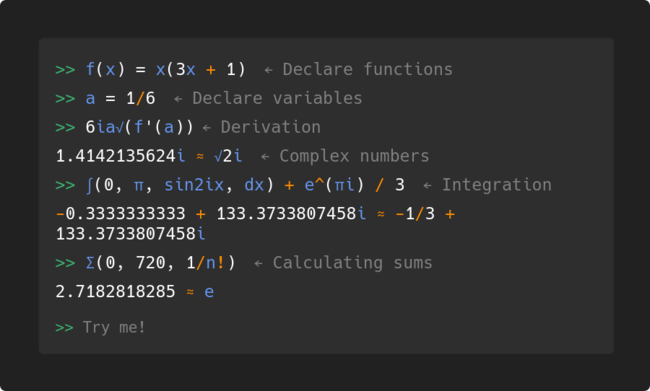Select the 2.7182818285 ≈ e result
Viewport: 650px width, 391px height.
[135, 291]
